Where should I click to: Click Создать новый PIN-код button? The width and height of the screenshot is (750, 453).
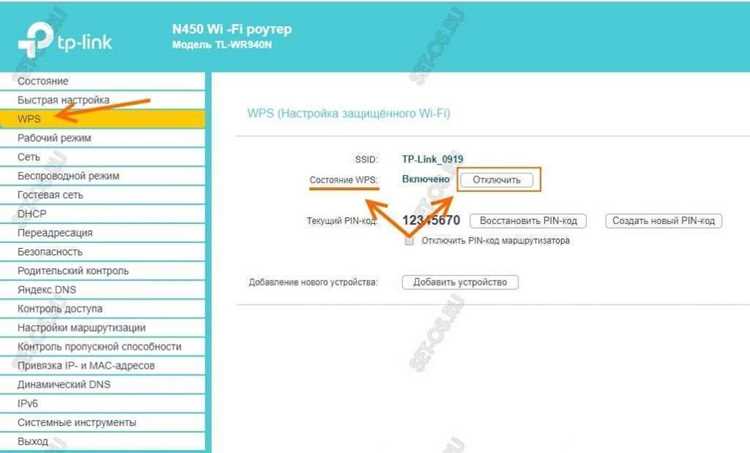point(663,221)
